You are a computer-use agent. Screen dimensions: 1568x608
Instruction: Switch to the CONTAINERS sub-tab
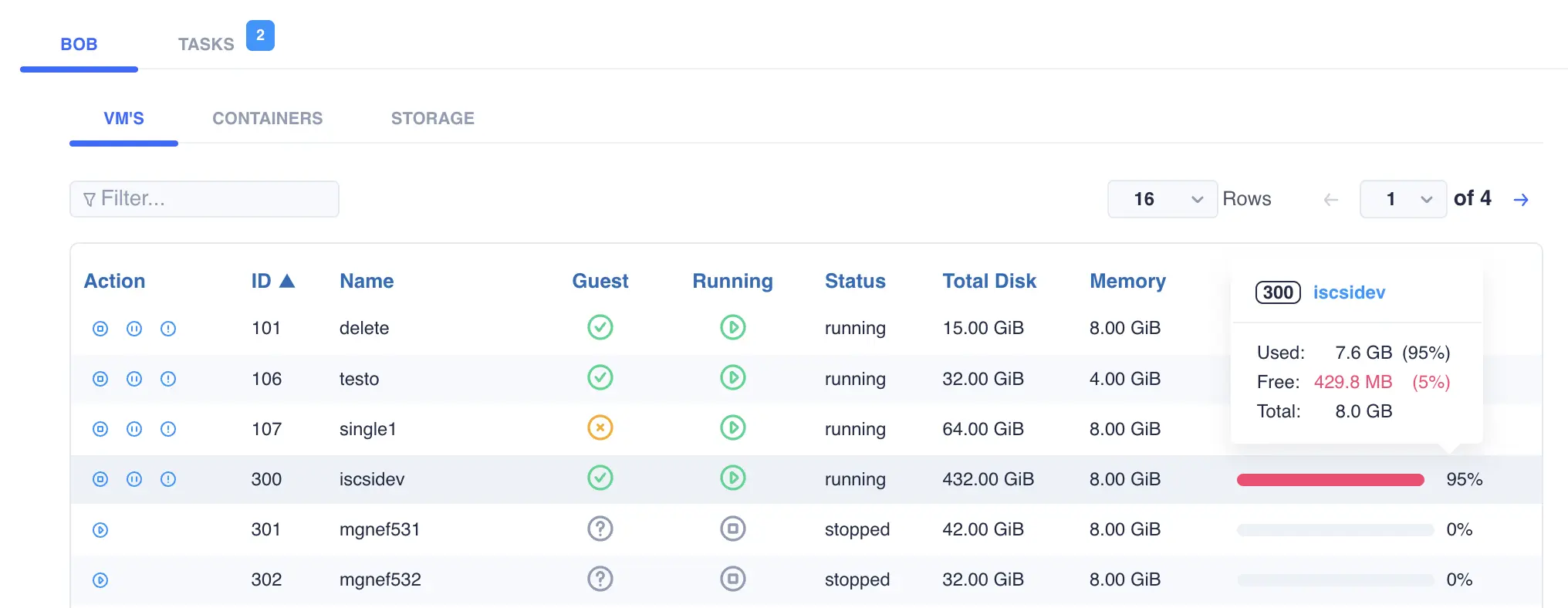tap(268, 118)
